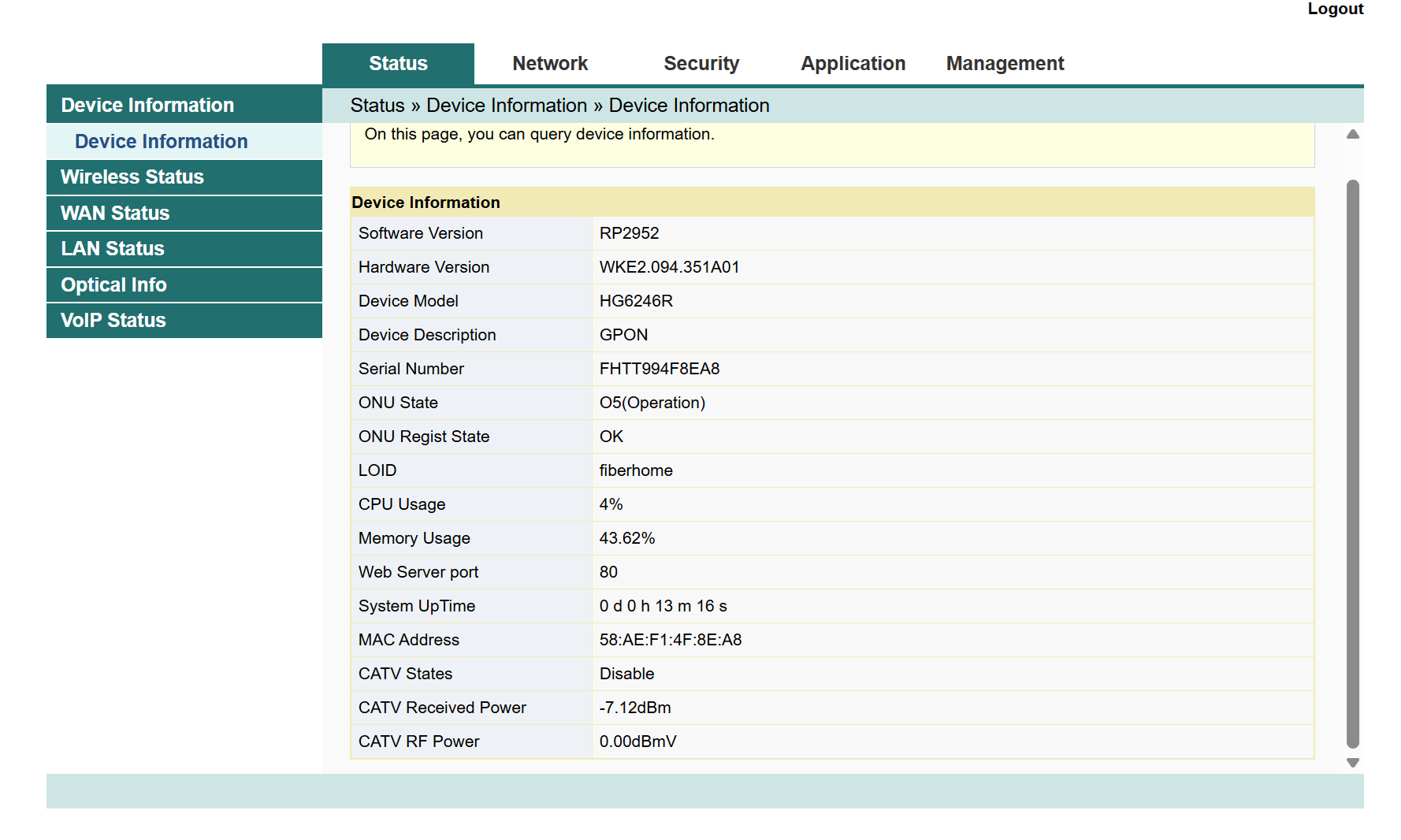Open LAN Status in the sidebar
Image resolution: width=1401 pixels, height=840 pixels.
[x=113, y=249]
